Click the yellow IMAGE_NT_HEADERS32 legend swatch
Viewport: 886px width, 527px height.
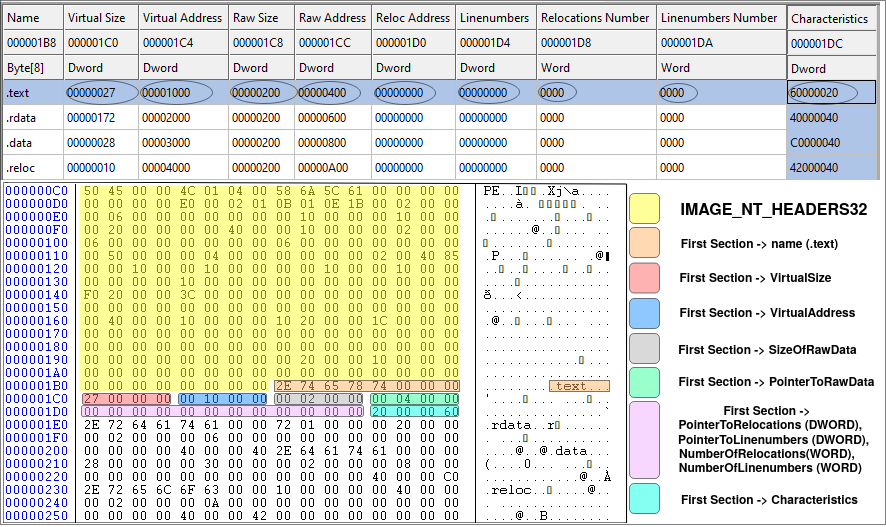[644, 209]
